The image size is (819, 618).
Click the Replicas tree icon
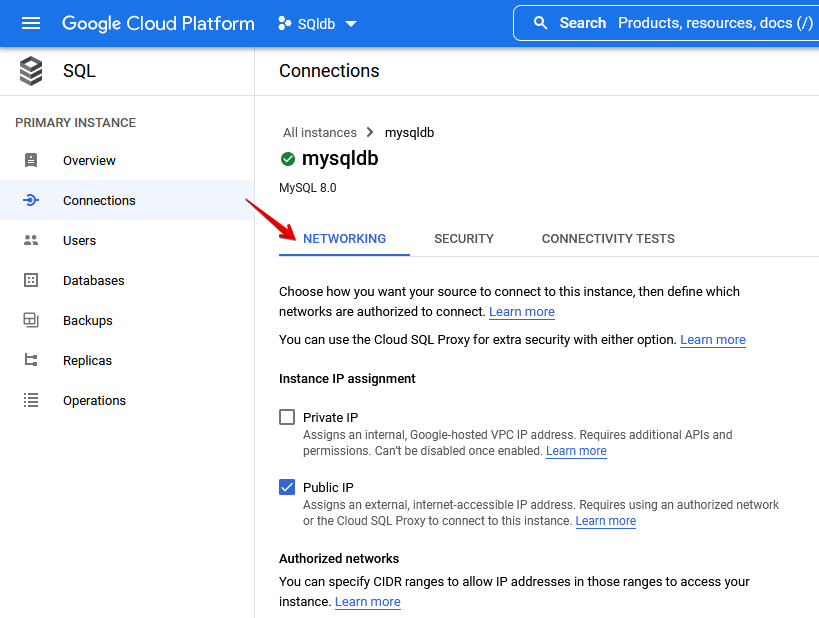click(31, 360)
